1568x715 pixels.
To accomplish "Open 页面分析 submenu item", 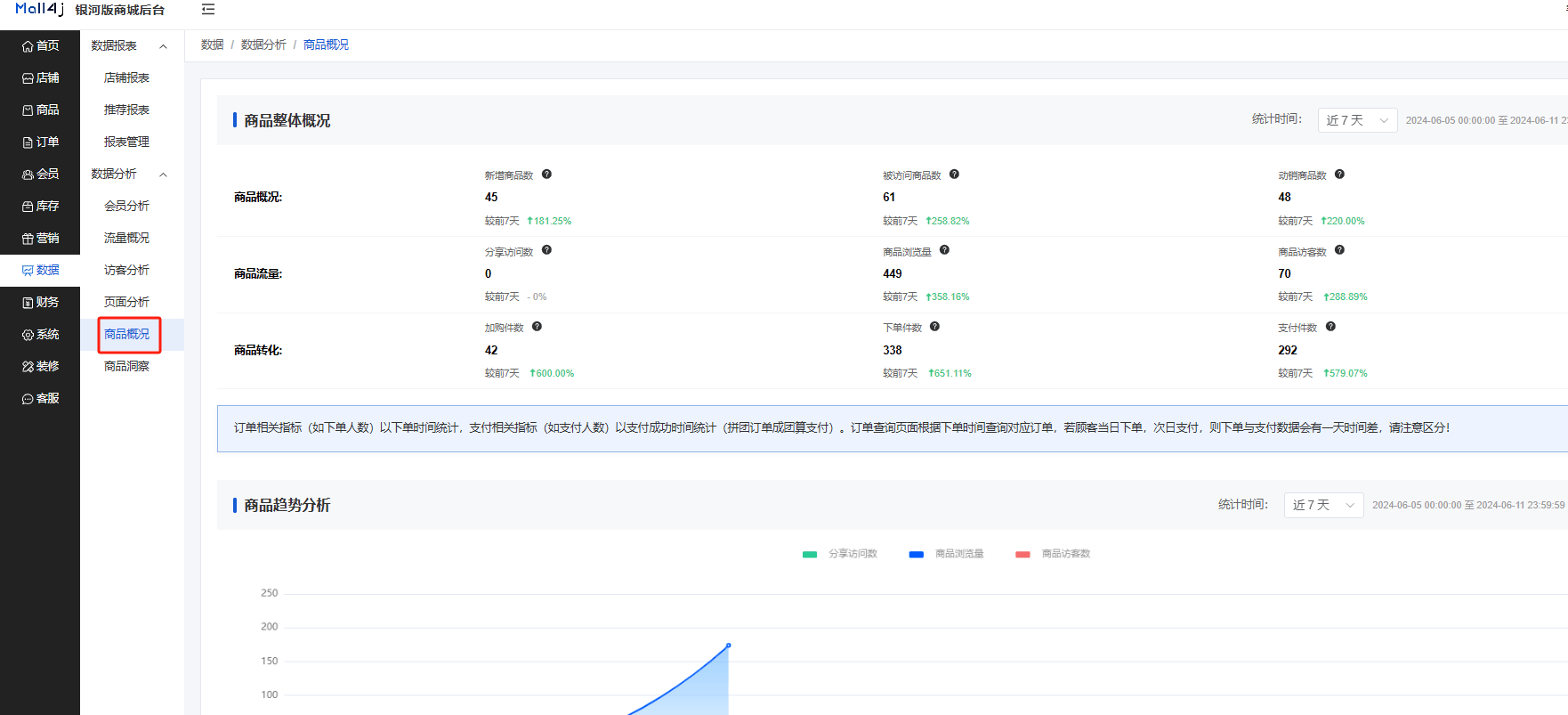I will pos(126,302).
